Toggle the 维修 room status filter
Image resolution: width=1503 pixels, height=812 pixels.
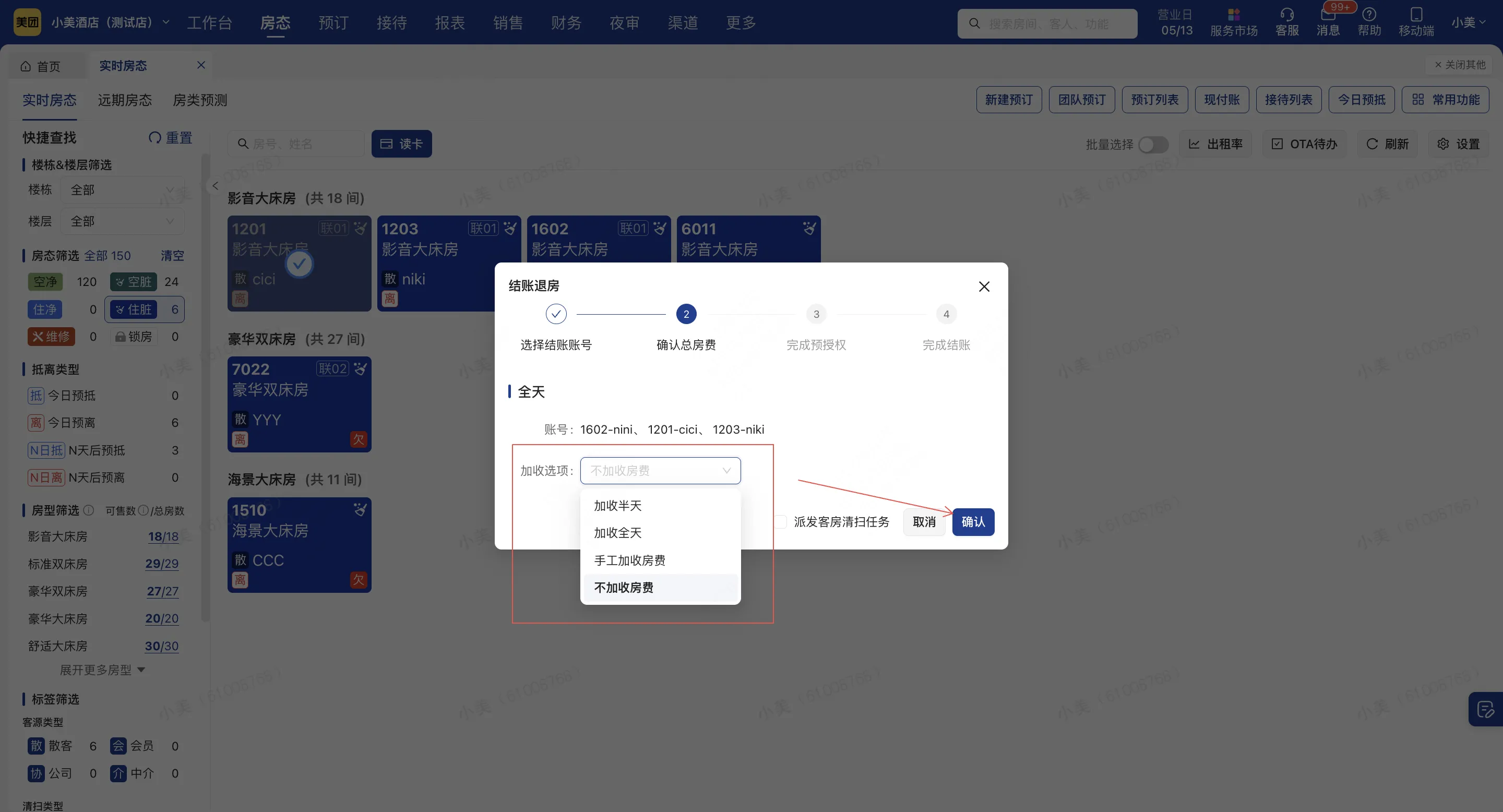tap(51, 337)
